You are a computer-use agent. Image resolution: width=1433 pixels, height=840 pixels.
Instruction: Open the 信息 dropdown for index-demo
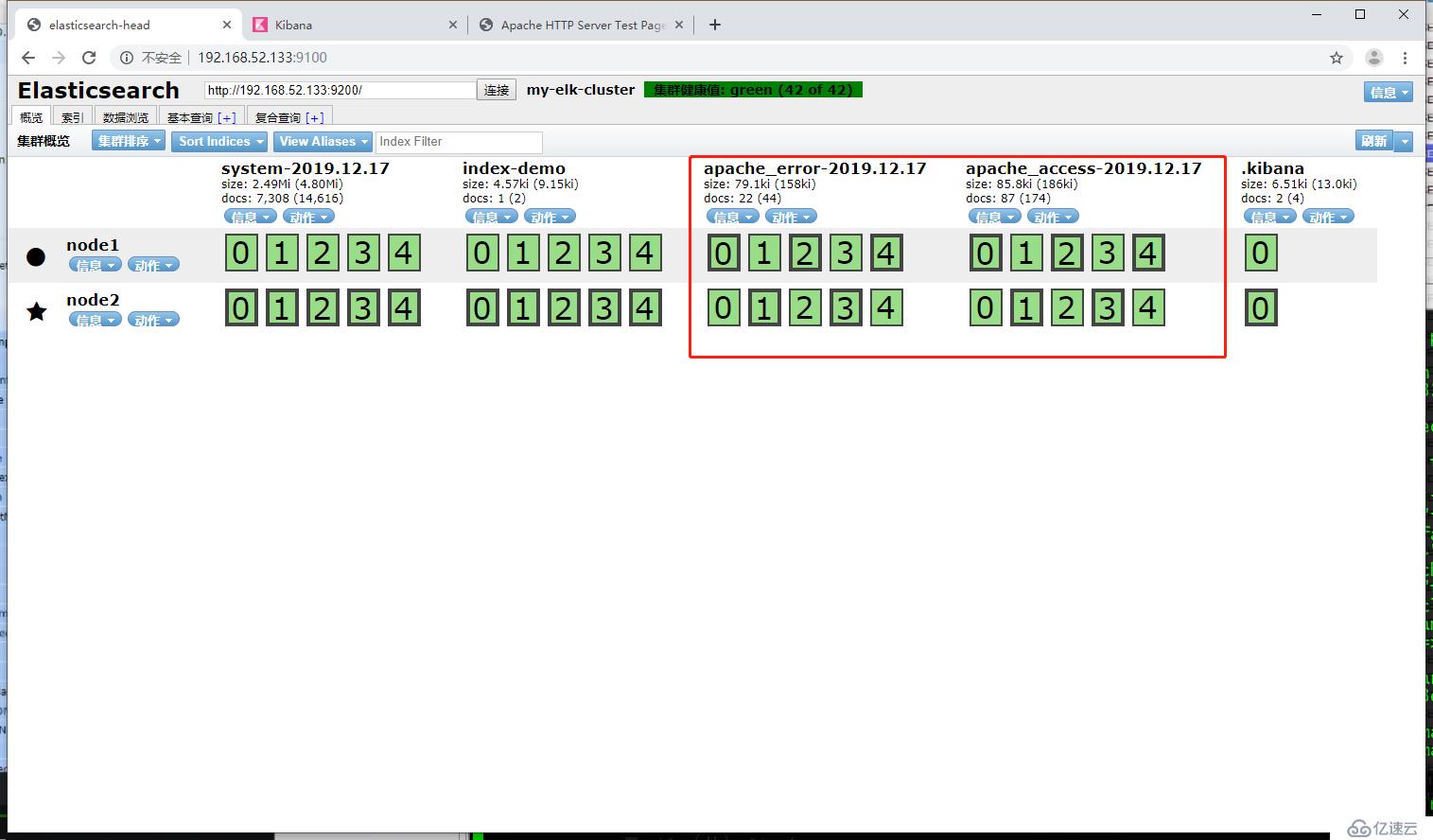[491, 217]
